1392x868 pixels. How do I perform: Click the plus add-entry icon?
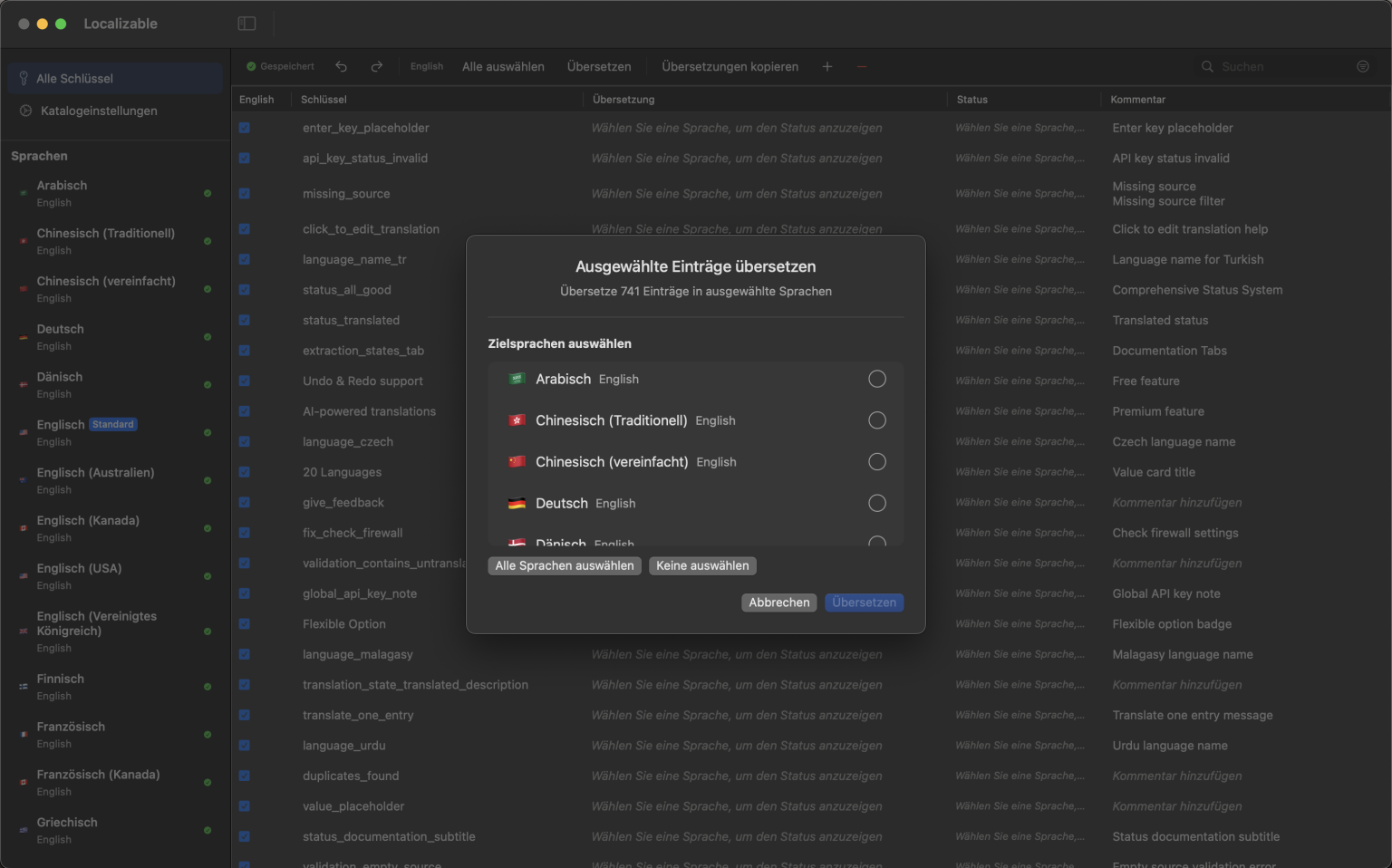(827, 66)
